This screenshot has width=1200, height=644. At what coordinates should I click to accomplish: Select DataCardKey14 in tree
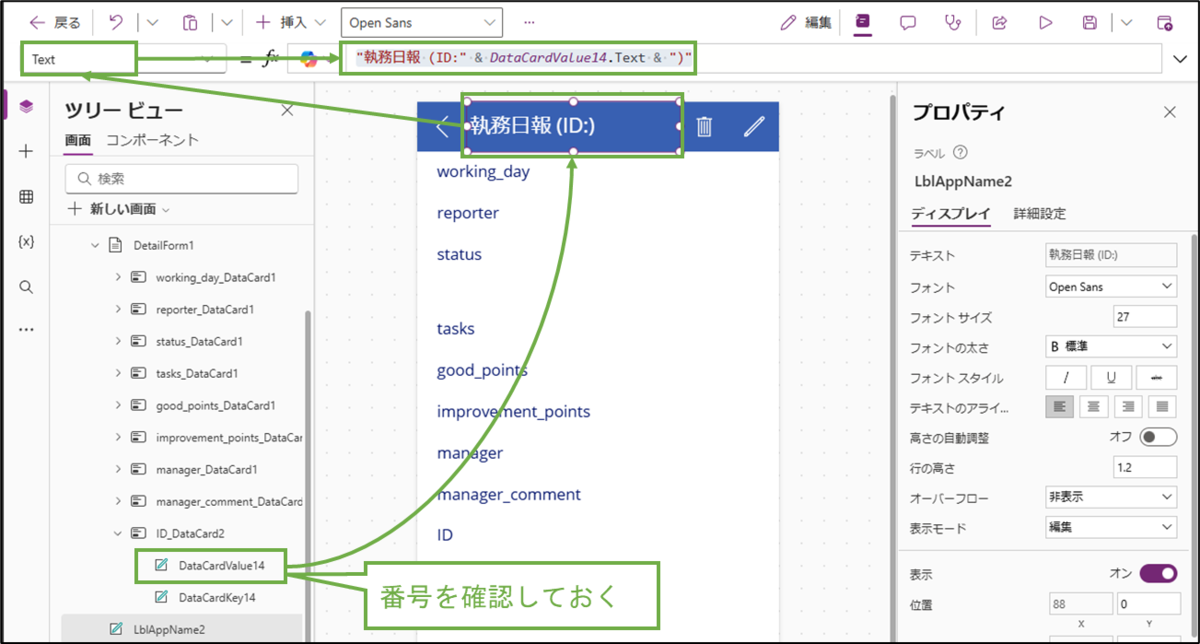click(x=217, y=597)
